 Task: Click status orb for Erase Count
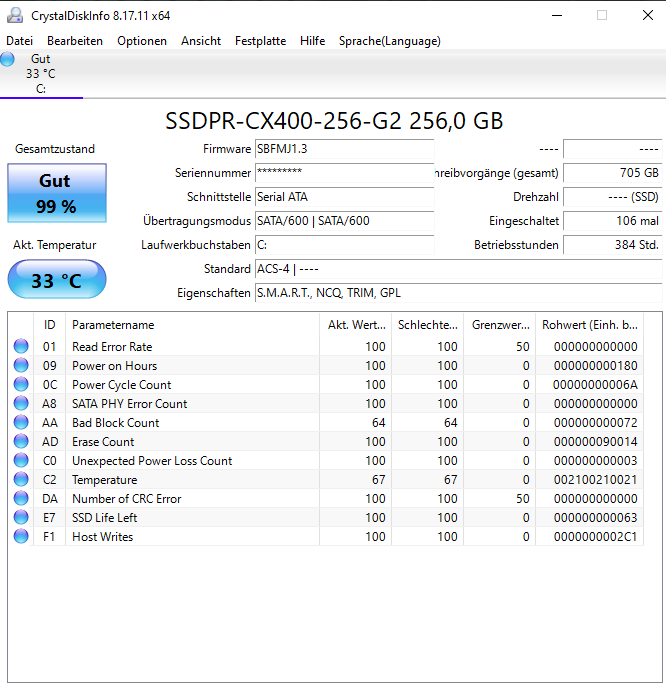[x=21, y=441]
